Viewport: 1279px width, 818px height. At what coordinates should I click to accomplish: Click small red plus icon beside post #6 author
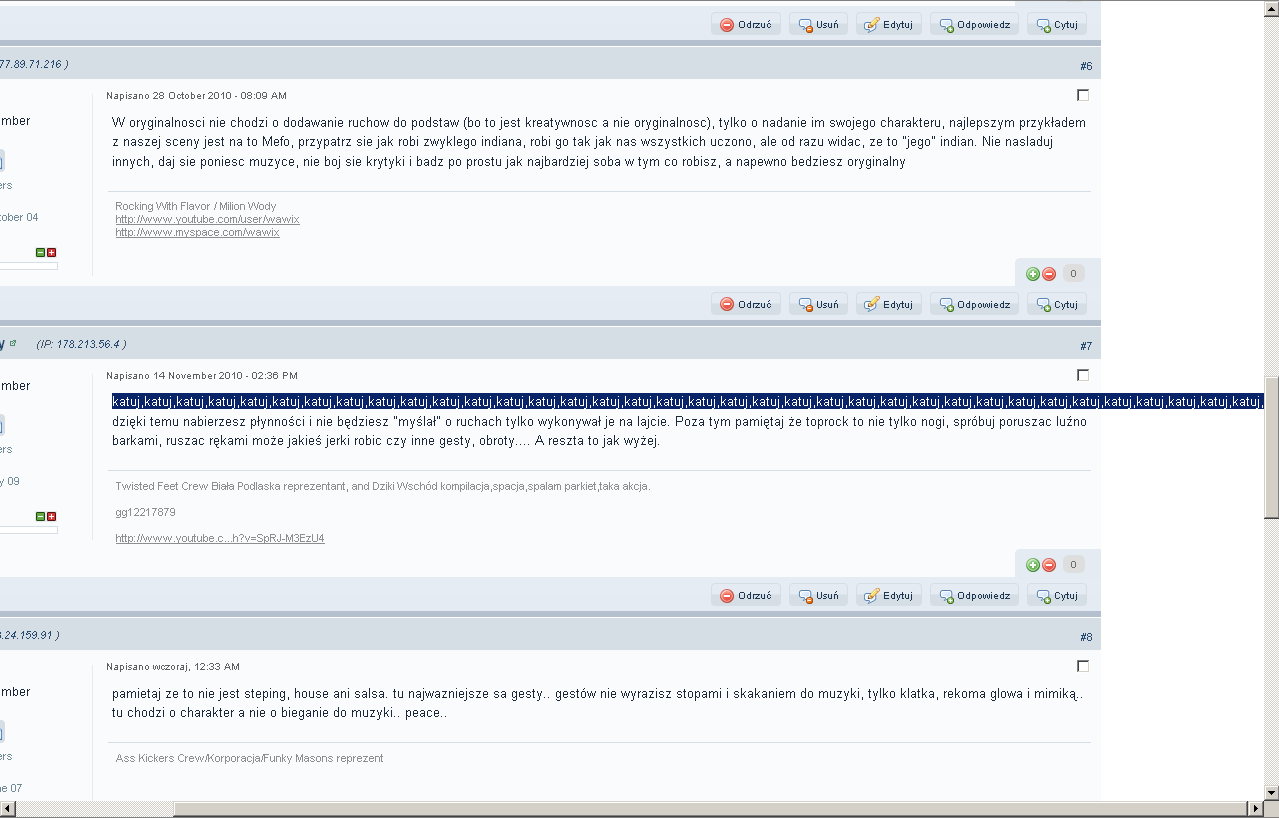[x=52, y=253]
